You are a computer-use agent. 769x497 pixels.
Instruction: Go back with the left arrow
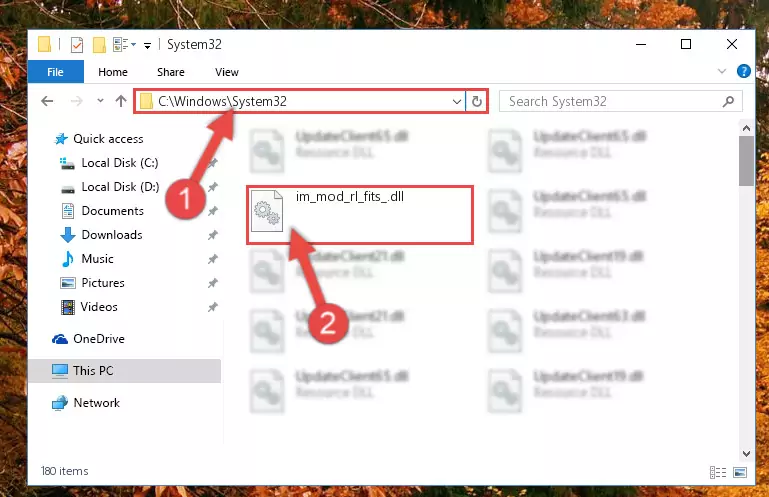point(47,101)
